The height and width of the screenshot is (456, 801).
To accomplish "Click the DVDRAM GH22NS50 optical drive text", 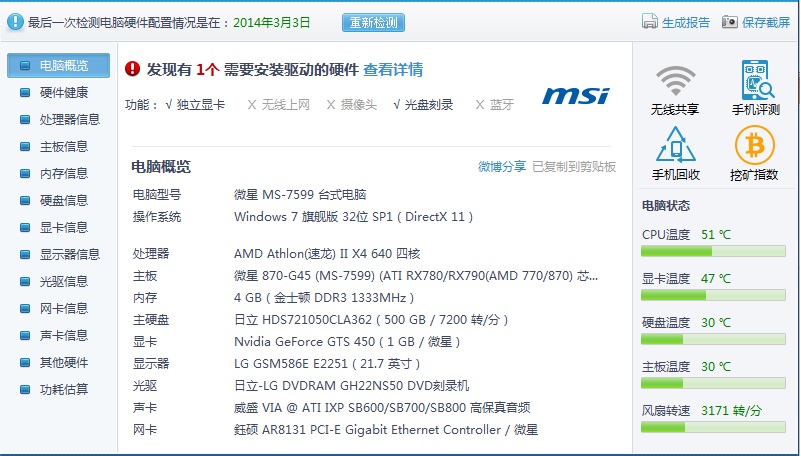I will [351, 386].
